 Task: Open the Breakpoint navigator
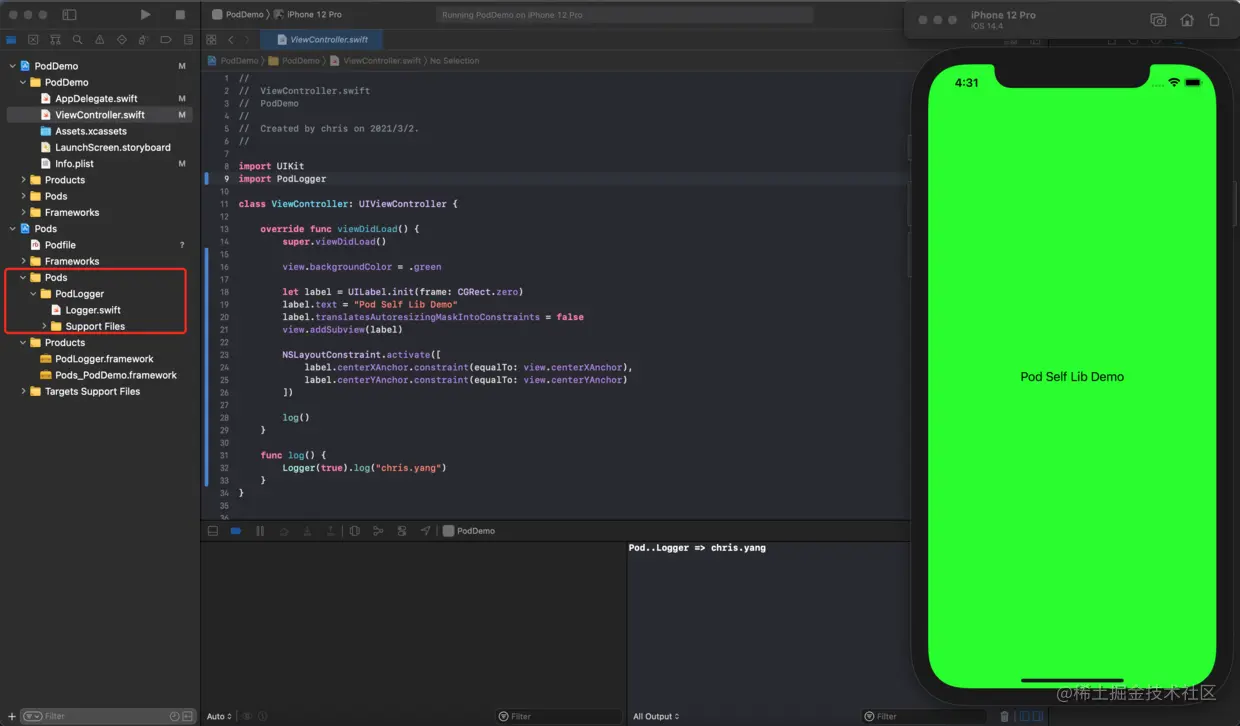click(166, 40)
